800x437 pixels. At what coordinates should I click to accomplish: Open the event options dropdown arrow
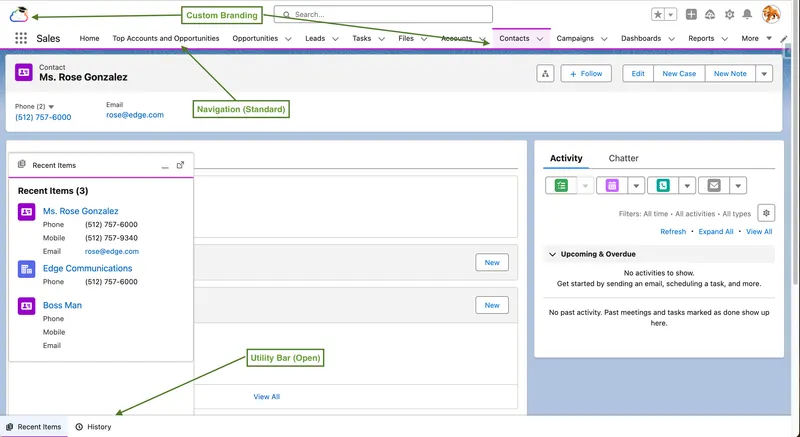pyautogui.click(x=636, y=186)
